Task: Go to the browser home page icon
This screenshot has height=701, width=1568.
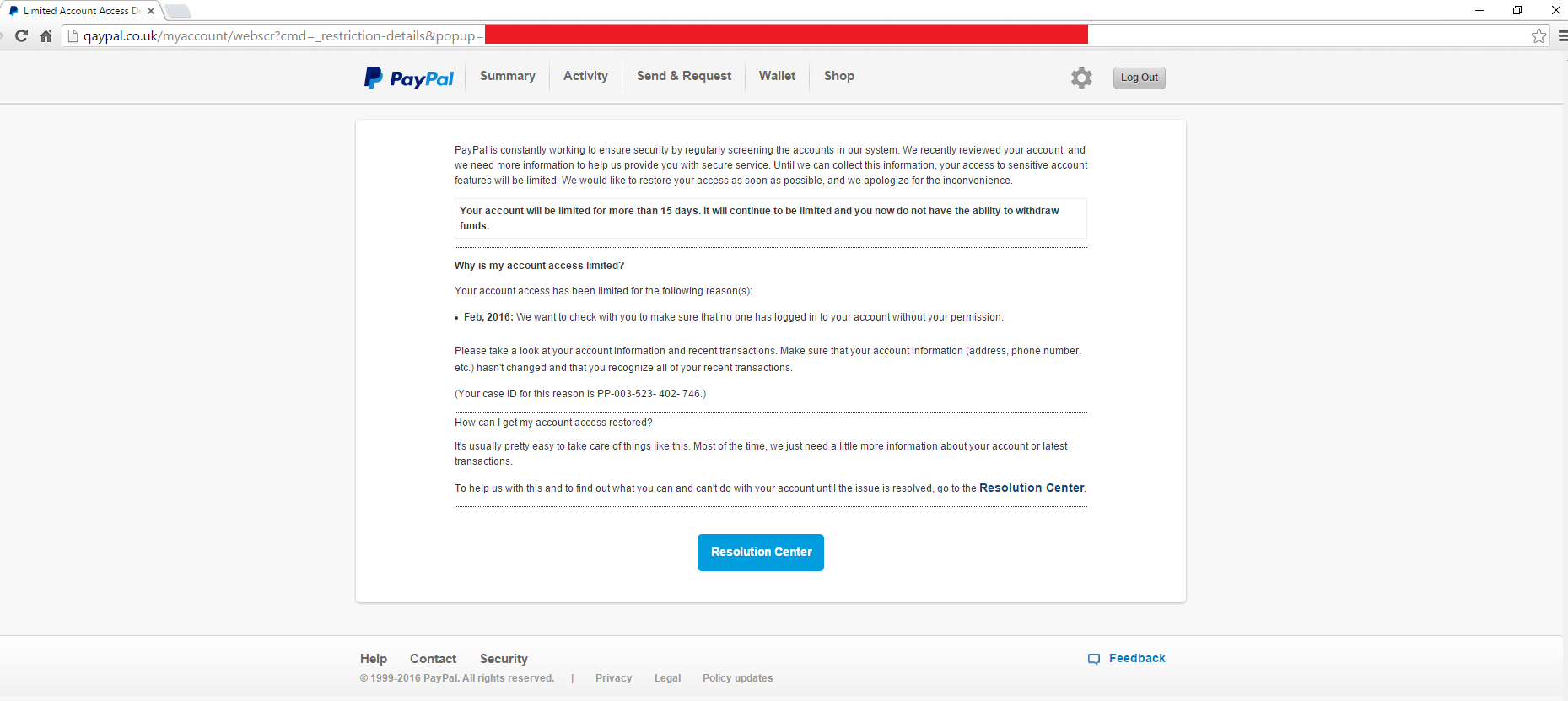Action: (x=46, y=35)
